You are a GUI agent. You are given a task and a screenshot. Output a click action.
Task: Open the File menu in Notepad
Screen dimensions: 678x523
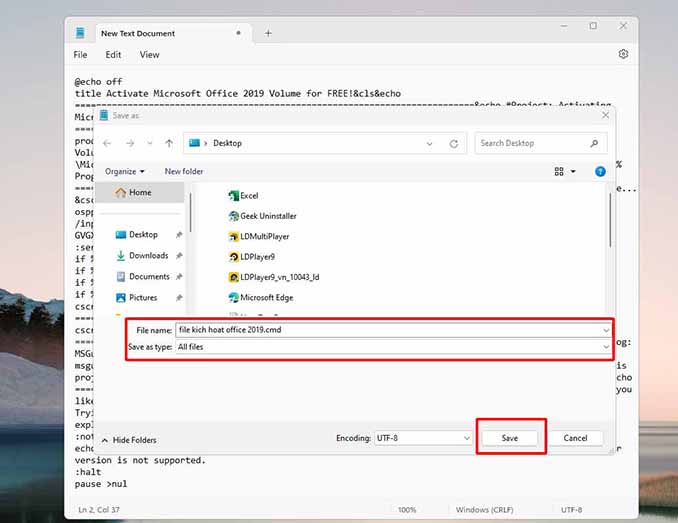click(x=80, y=54)
